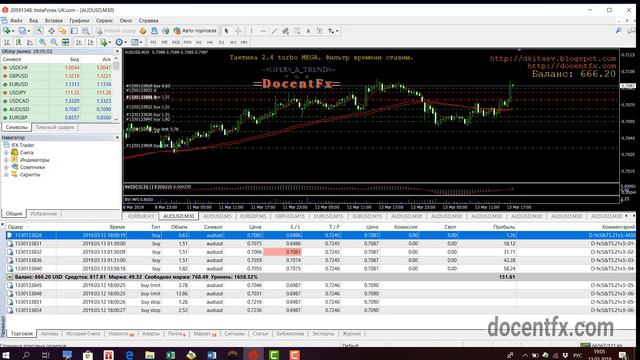Open the Вставка menu
The width and height of the screenshot is (640, 360).
coord(54,20)
